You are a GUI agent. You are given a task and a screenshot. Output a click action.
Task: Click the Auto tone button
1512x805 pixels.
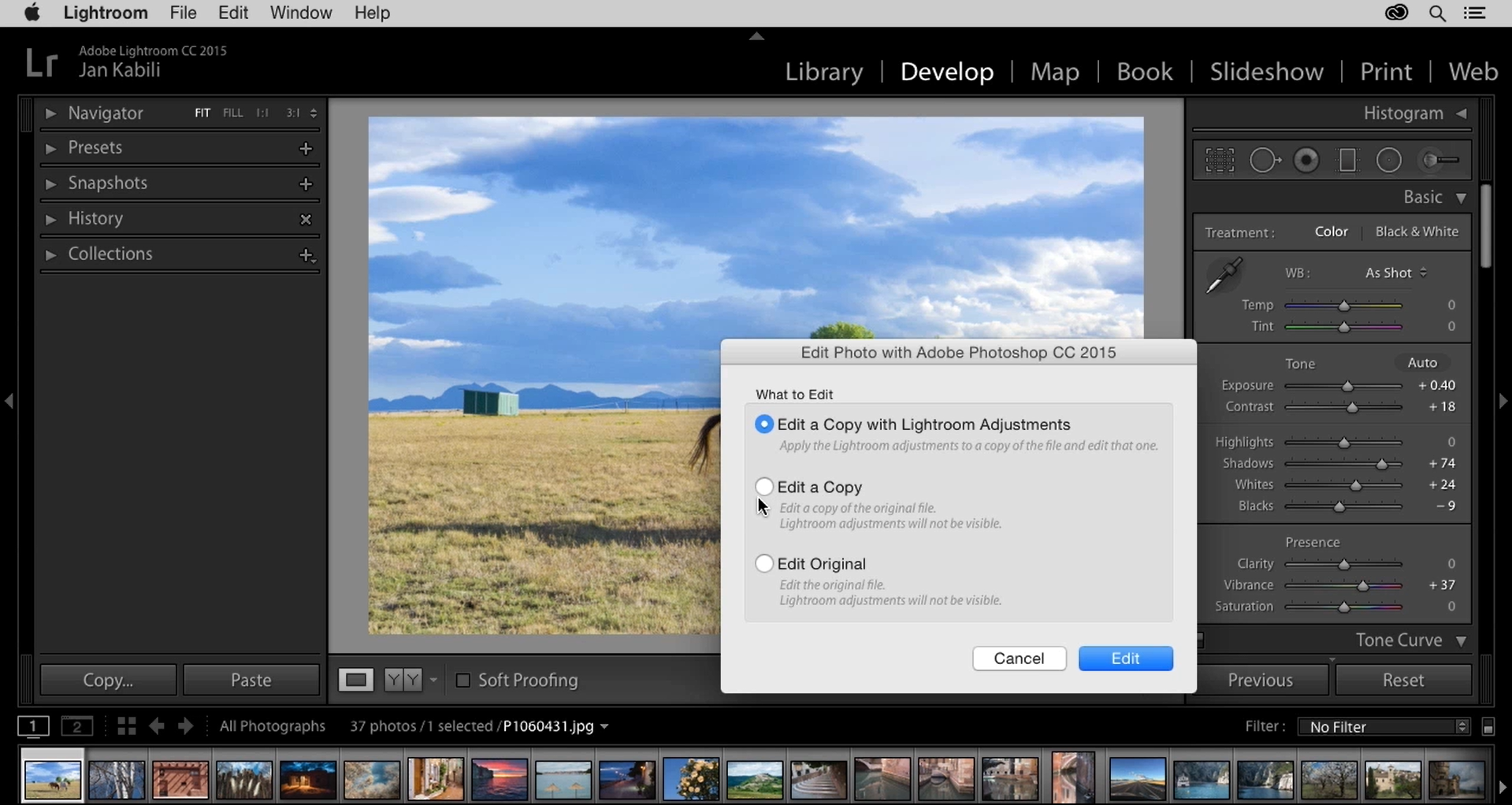pos(1422,363)
